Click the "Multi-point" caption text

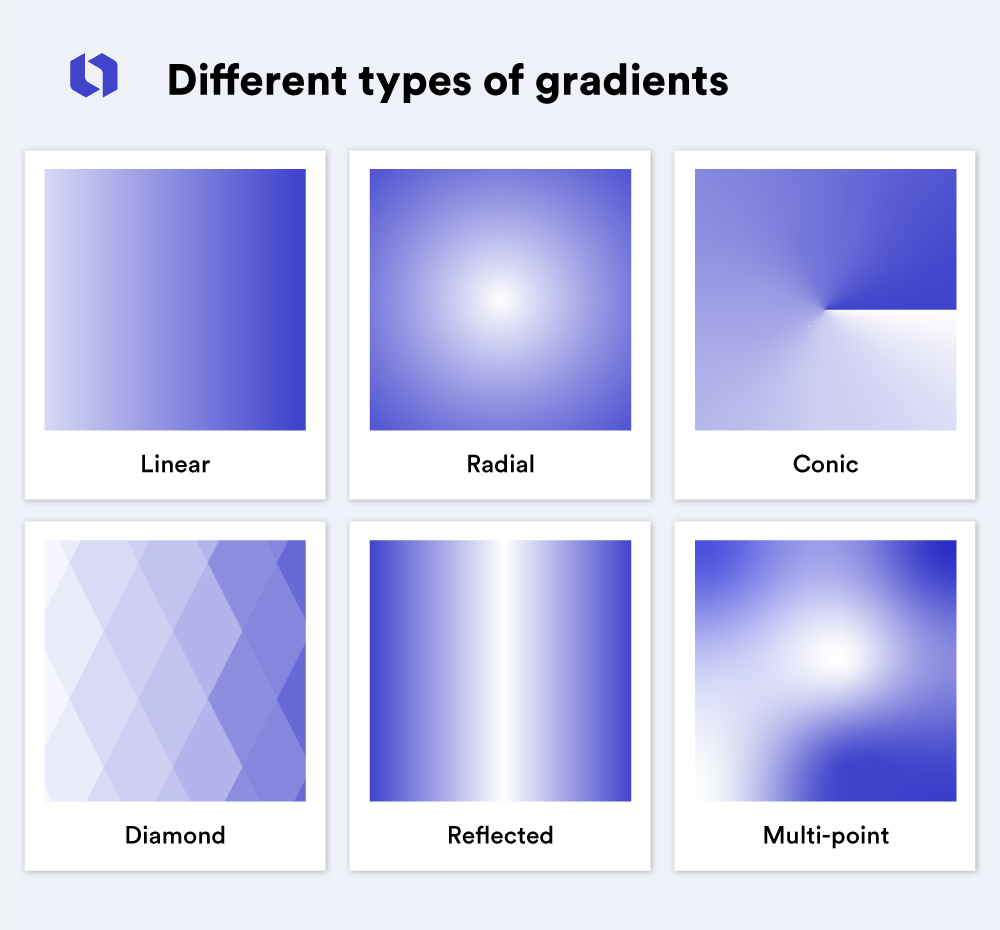tap(825, 835)
